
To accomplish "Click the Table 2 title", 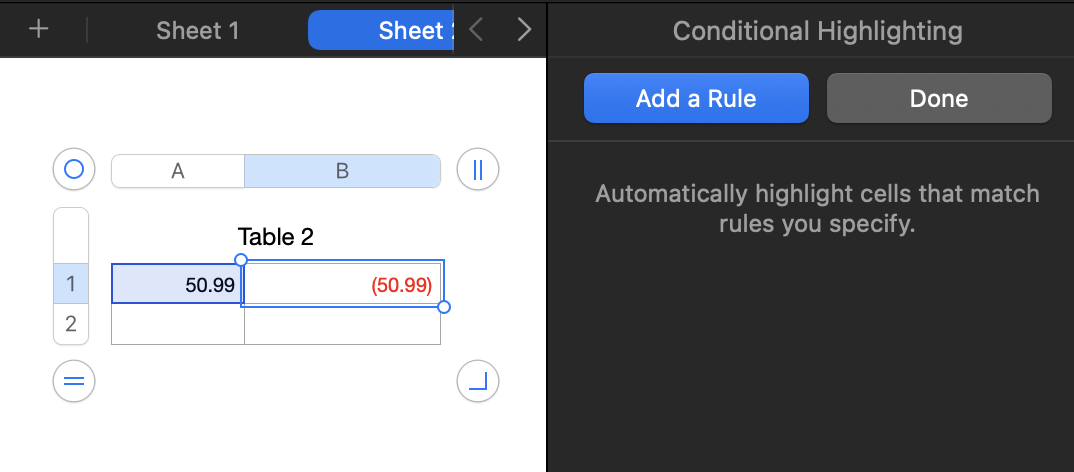I will [276, 237].
